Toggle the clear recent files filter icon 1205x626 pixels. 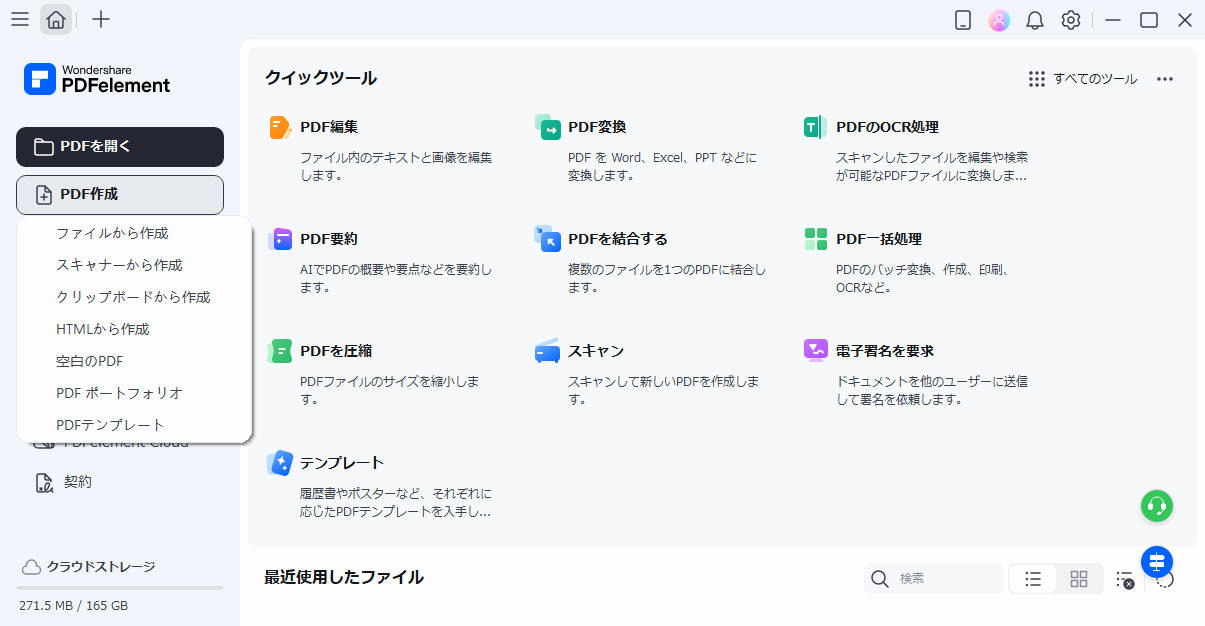(x=1124, y=578)
